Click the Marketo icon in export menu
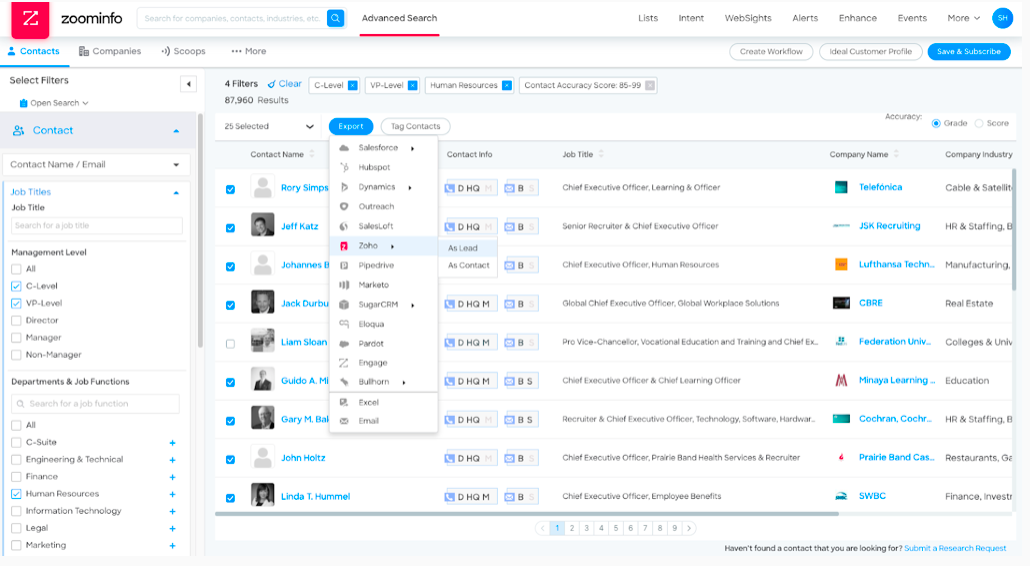Viewport: 1030px width, 566px height. (x=344, y=285)
